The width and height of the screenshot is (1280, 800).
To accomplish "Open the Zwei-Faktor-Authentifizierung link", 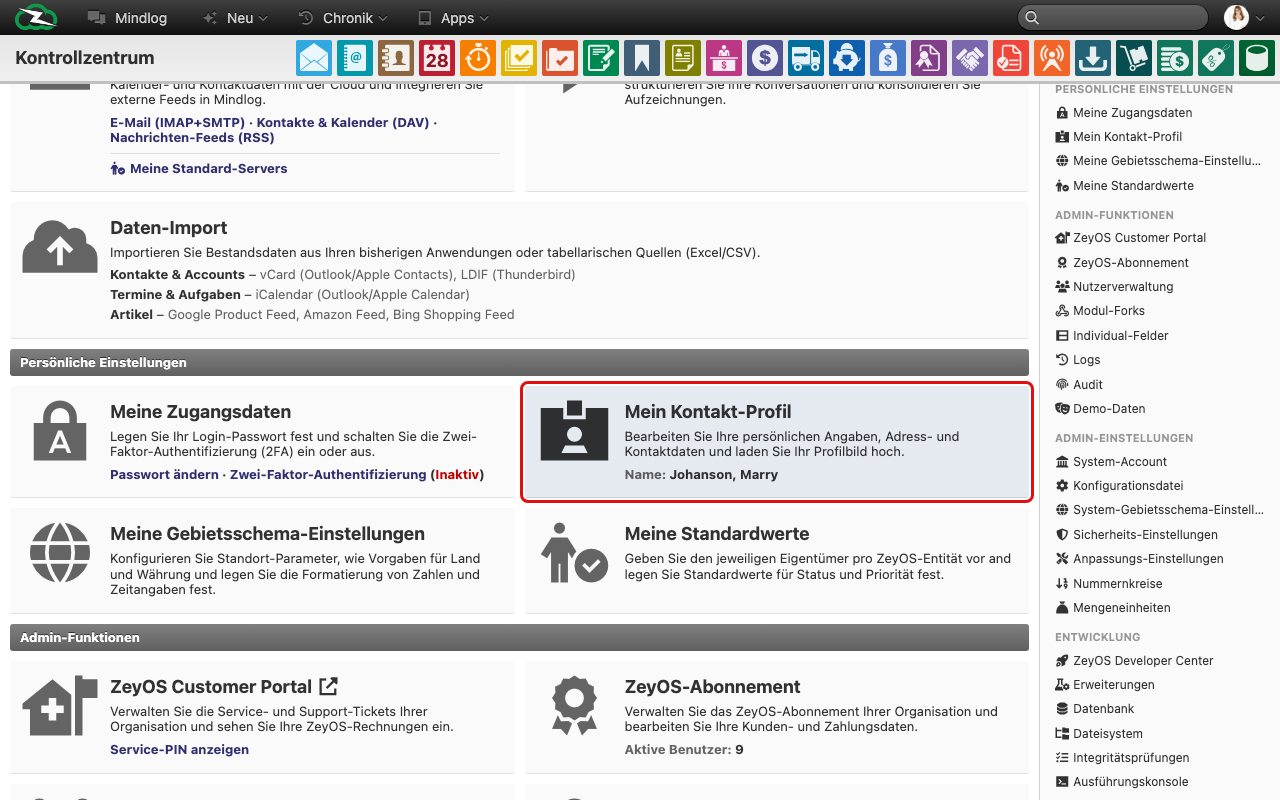I will pos(328,474).
